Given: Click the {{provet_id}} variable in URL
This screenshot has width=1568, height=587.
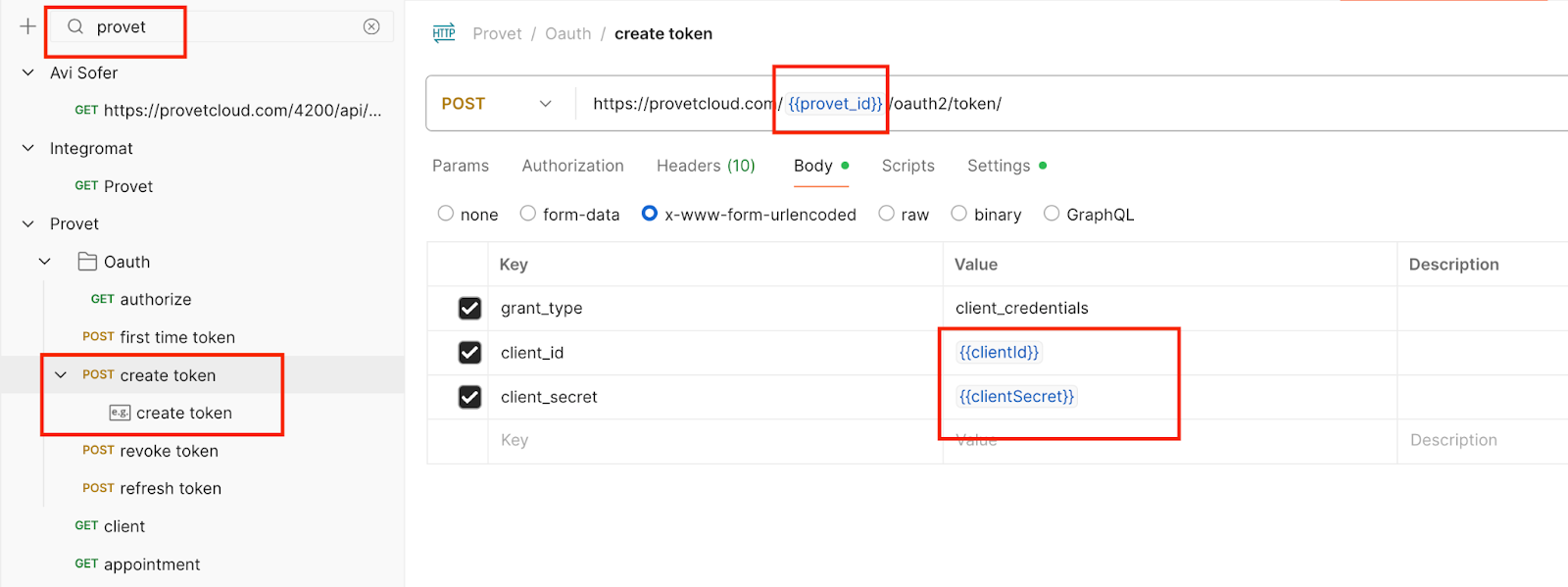Looking at the screenshot, I should pos(835,103).
